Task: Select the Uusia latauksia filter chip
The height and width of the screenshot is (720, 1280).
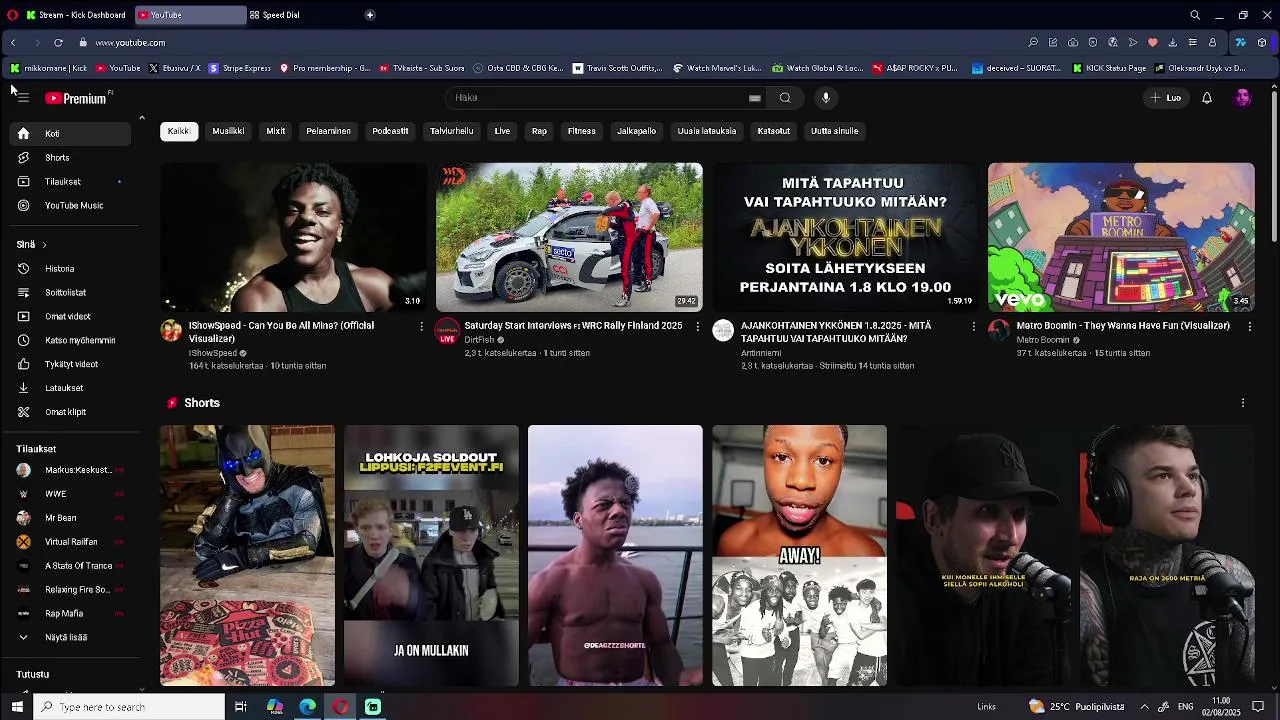Action: point(707,131)
